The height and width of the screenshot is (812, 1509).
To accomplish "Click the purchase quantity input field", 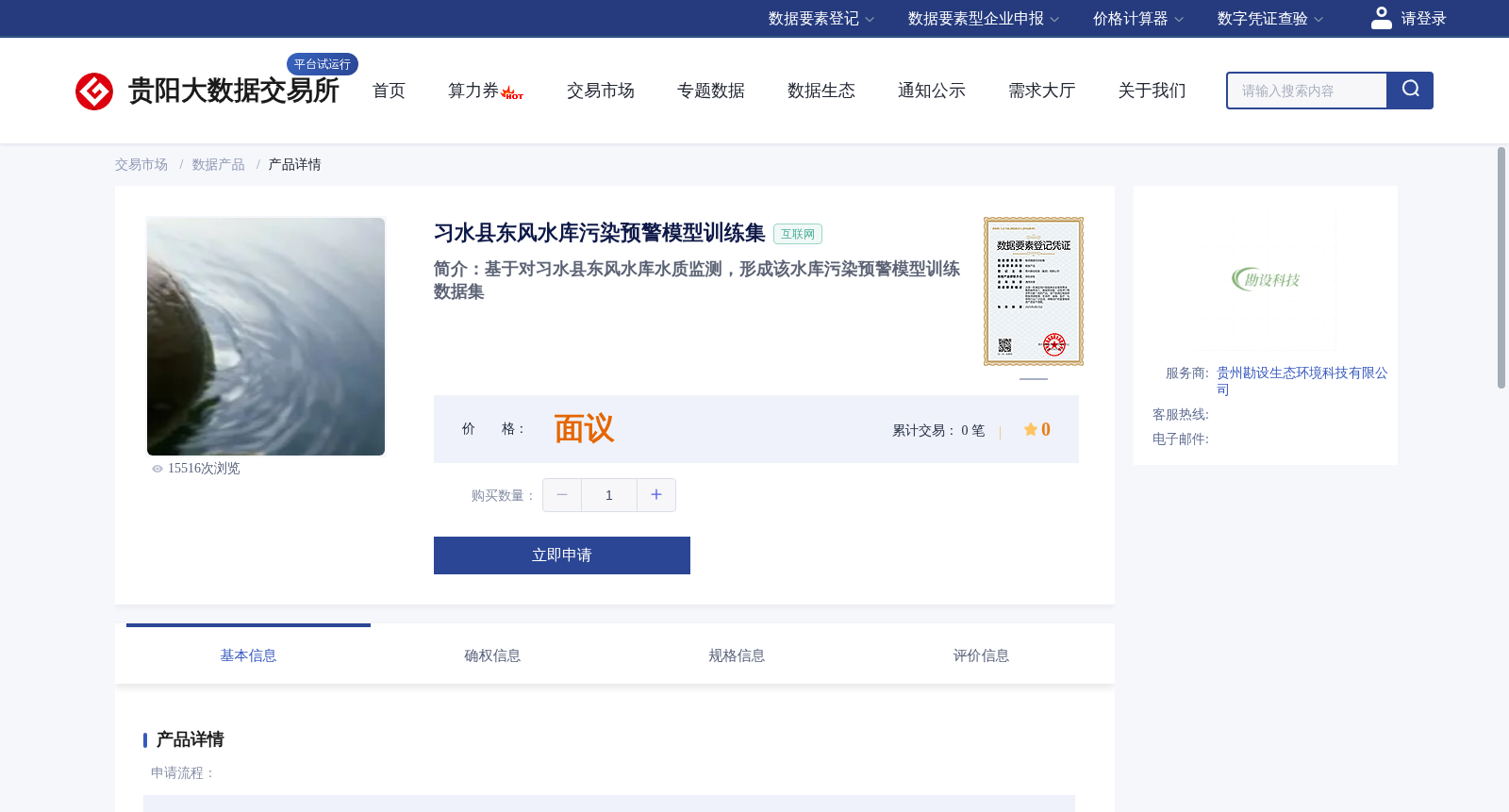I will [609, 495].
